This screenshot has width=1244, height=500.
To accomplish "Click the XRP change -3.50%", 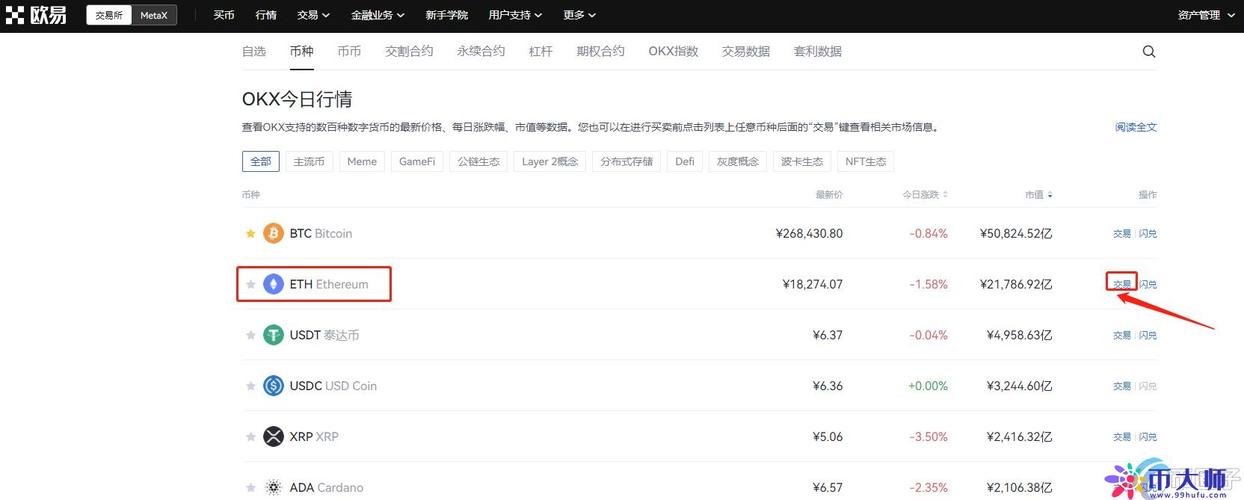I will click(929, 437).
